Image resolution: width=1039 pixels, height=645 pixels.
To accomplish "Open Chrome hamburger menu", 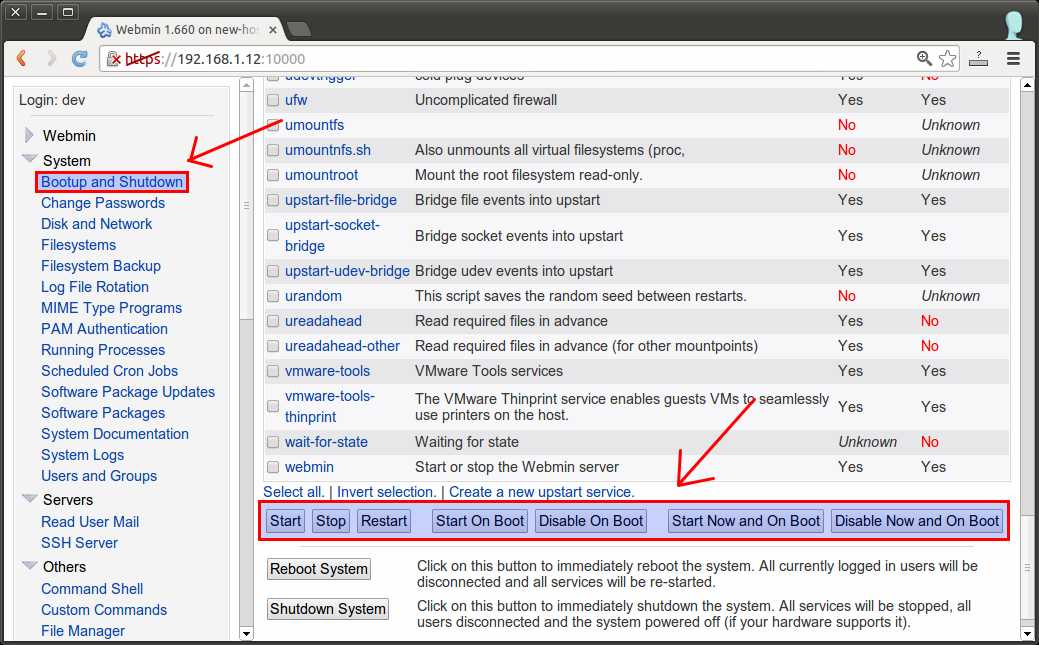I will [1013, 58].
